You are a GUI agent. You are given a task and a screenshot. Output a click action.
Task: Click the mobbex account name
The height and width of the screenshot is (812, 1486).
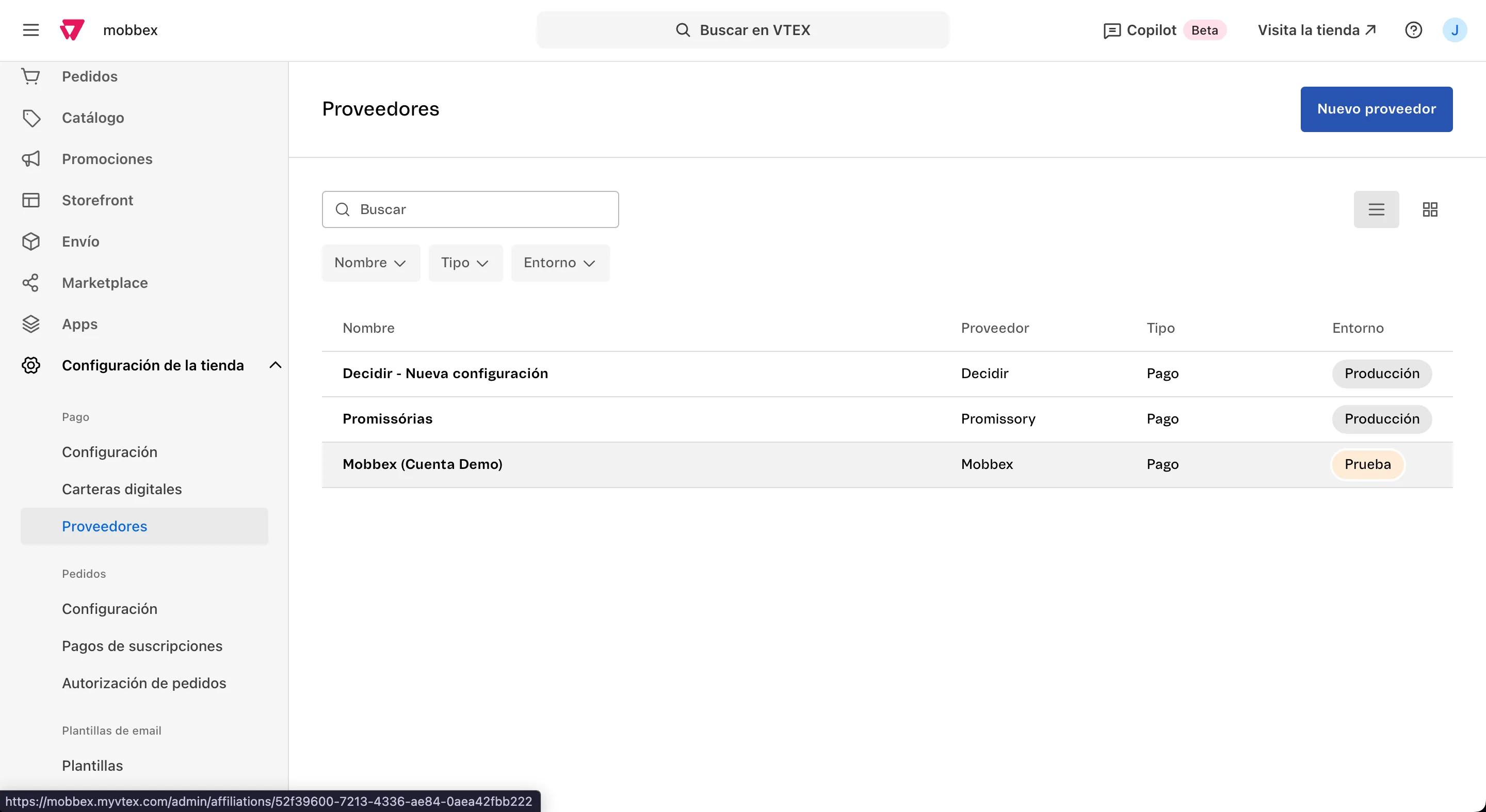tap(131, 30)
